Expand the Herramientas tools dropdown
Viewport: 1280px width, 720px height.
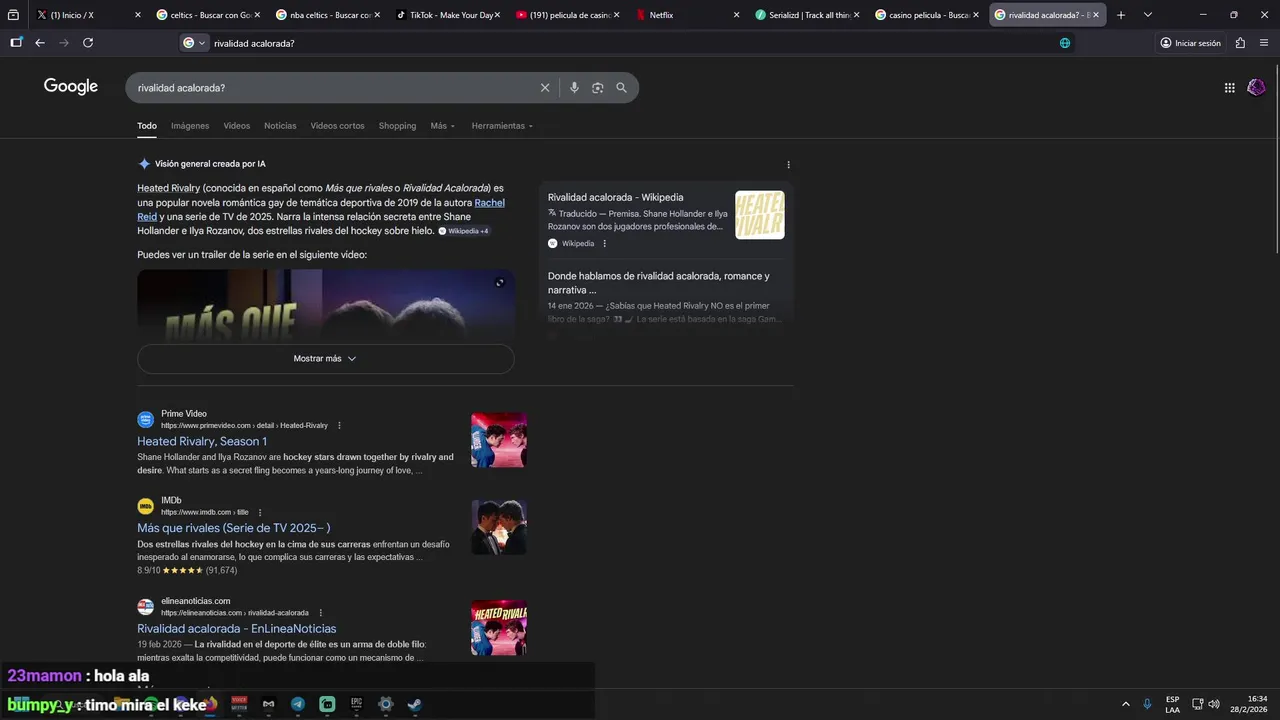pyautogui.click(x=502, y=126)
